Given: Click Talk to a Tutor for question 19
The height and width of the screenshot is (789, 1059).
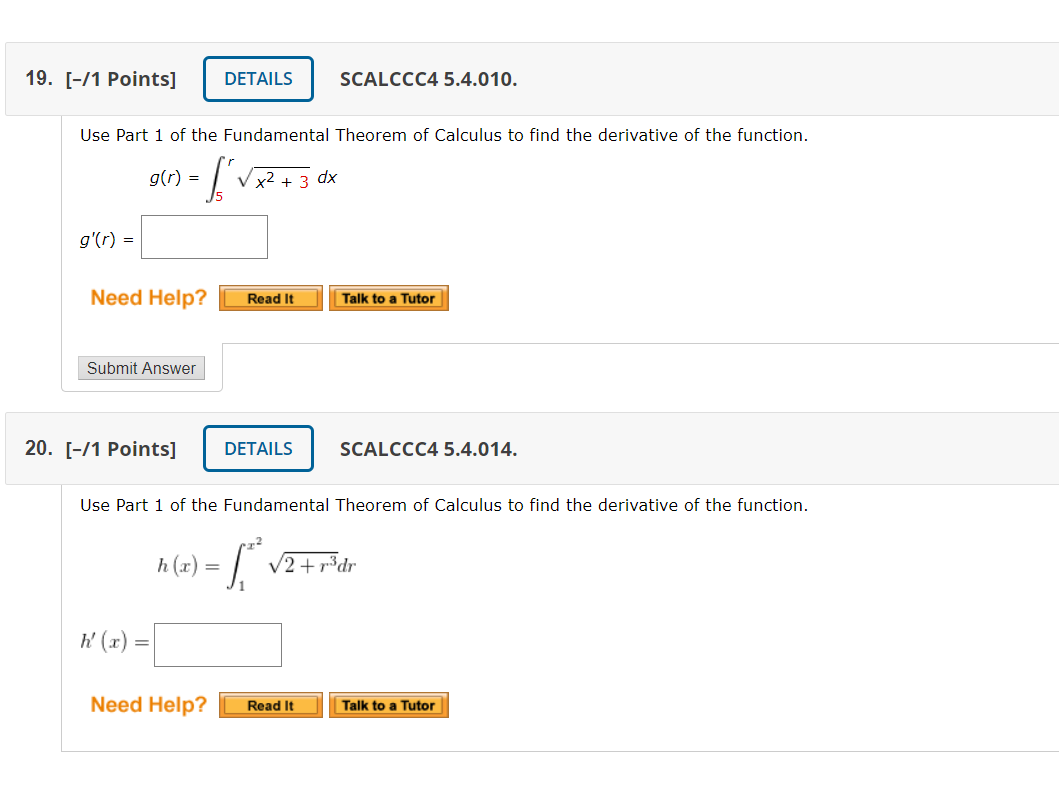Looking at the screenshot, I should (x=388, y=297).
